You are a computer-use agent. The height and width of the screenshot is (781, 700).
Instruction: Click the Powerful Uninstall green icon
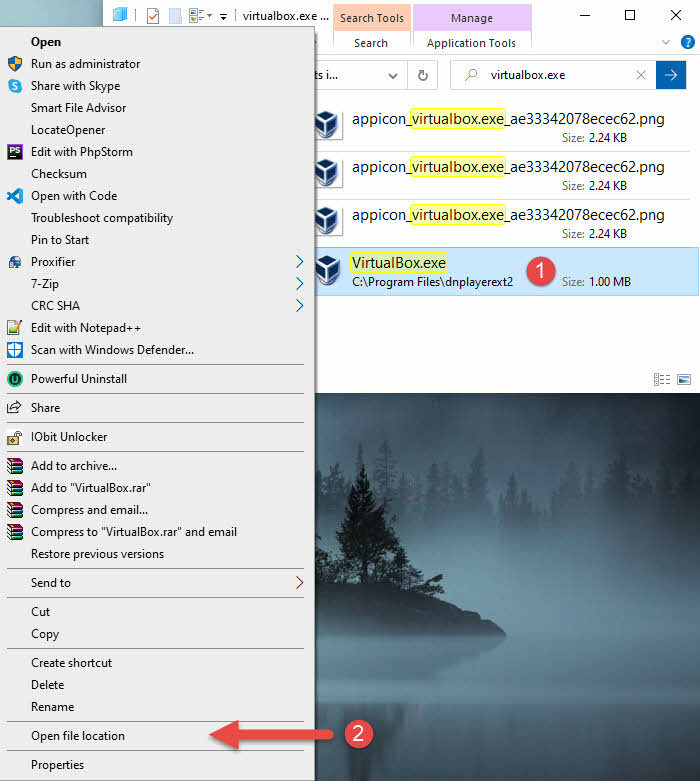[15, 379]
